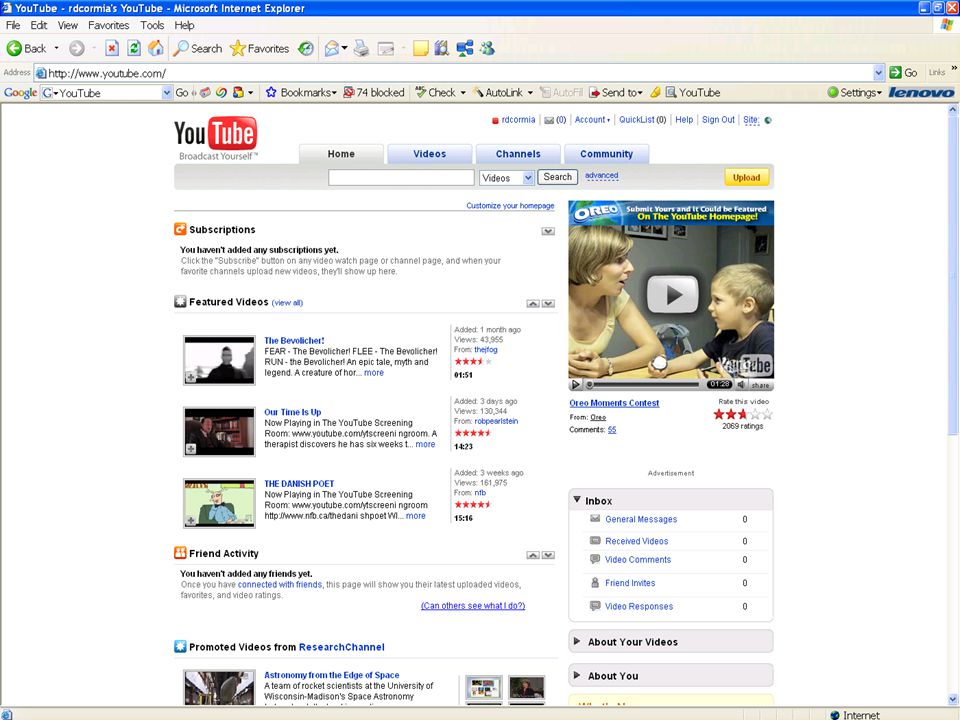Add THE DANISH POET to QuickList
Image resolution: width=960 pixels, height=720 pixels.
tap(191, 520)
